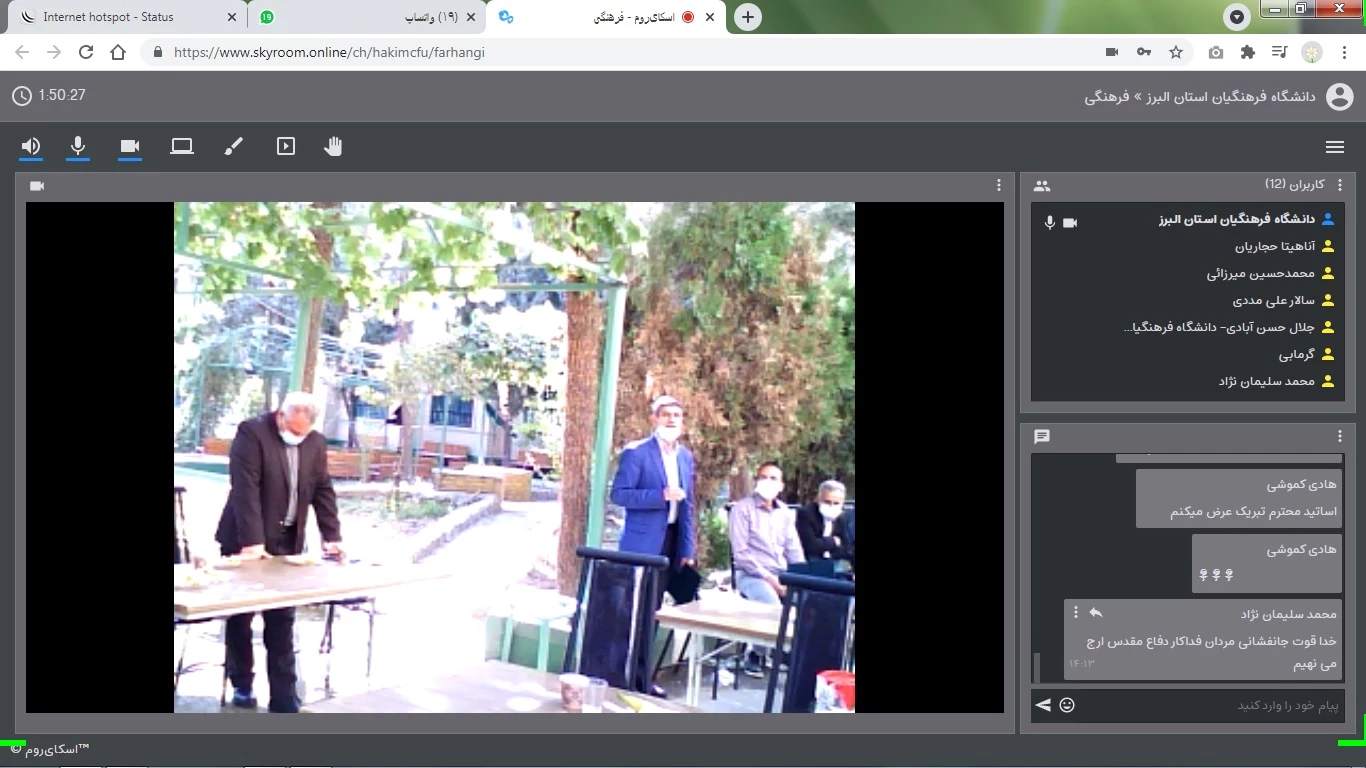Open the whiteboard brush tool
Image resolution: width=1366 pixels, height=768 pixels.
point(233,147)
